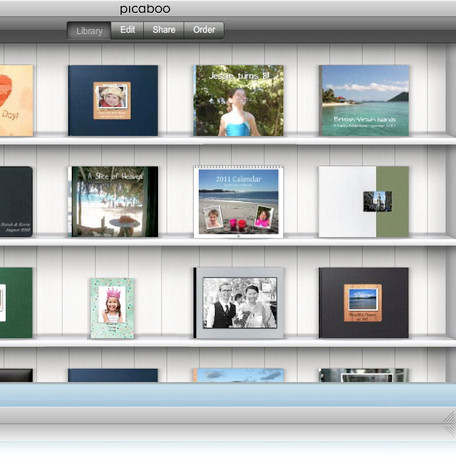456x459 pixels.
Task: Select the white and green cover book
Action: pos(364,202)
